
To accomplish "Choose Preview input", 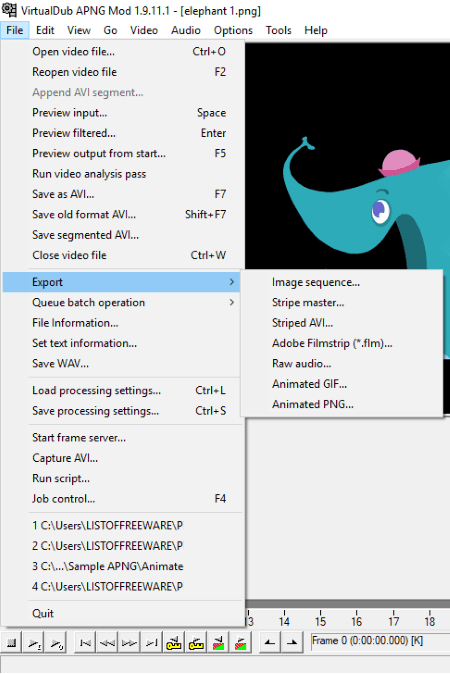I will pyautogui.click(x=123, y=113).
